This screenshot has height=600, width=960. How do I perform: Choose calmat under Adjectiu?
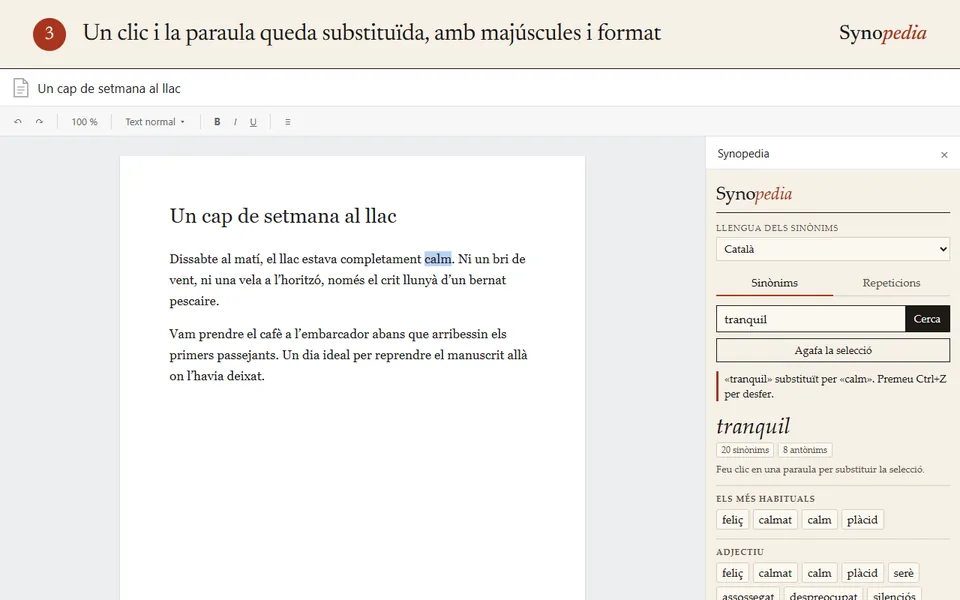tap(775, 573)
